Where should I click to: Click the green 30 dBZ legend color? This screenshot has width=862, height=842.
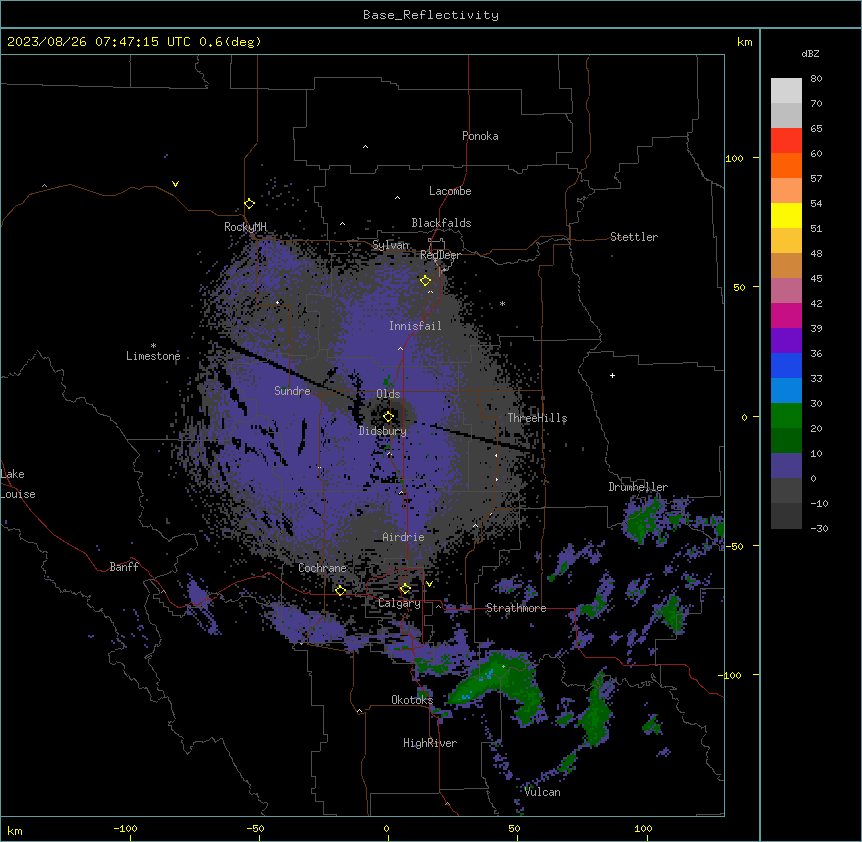pos(786,416)
